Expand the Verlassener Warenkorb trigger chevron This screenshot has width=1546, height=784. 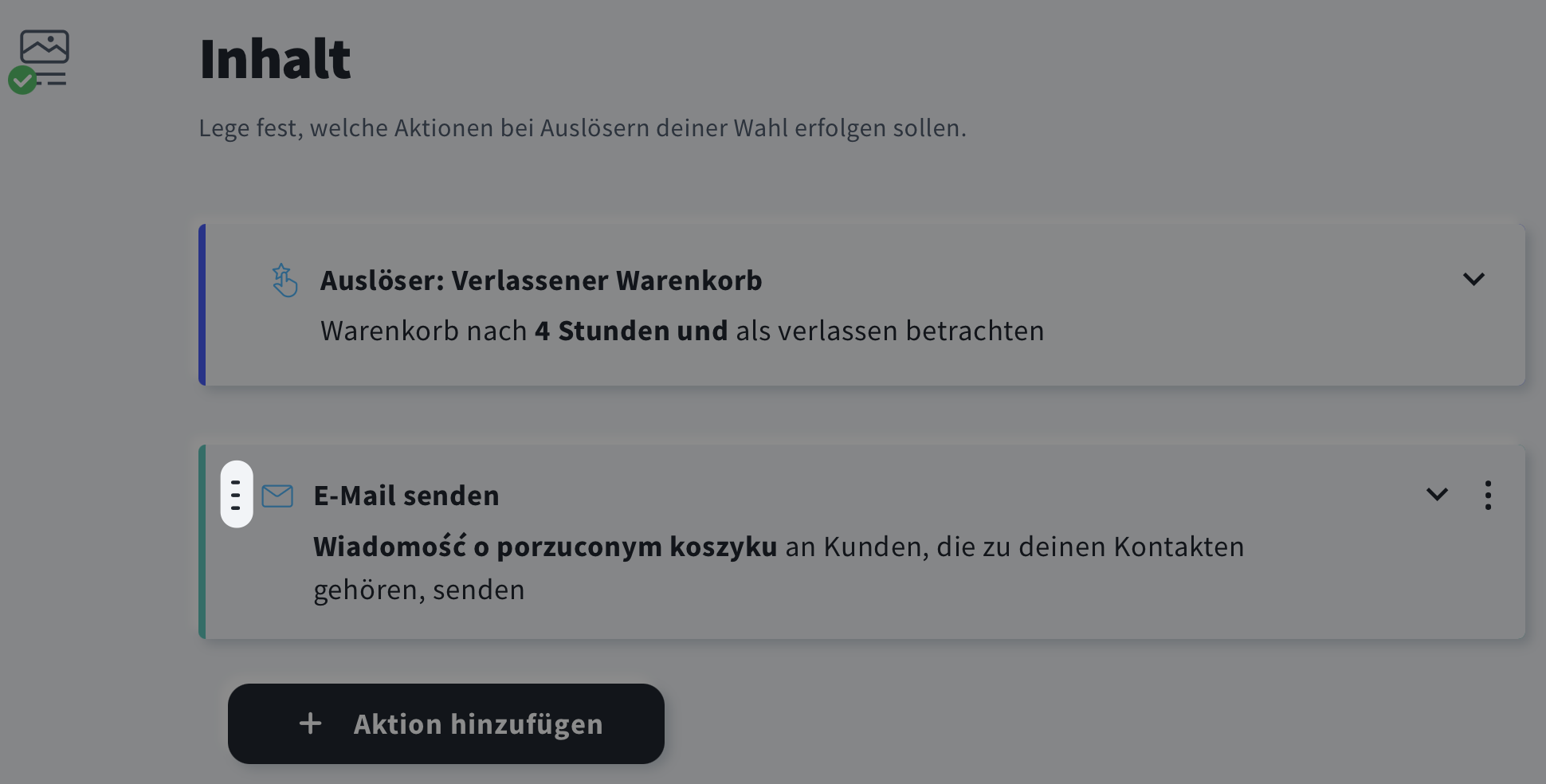pos(1473,279)
